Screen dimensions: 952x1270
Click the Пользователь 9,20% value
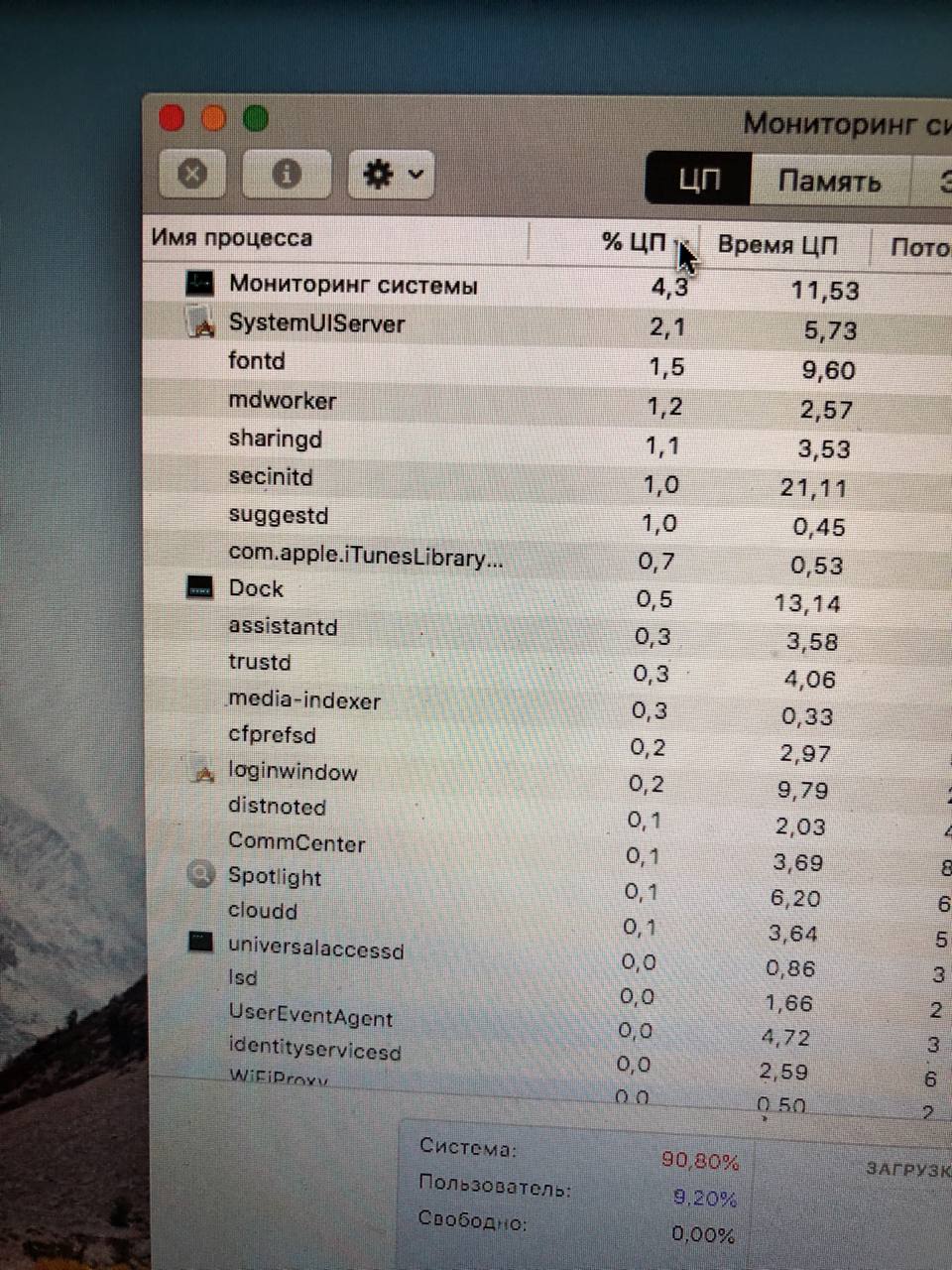tap(705, 1198)
